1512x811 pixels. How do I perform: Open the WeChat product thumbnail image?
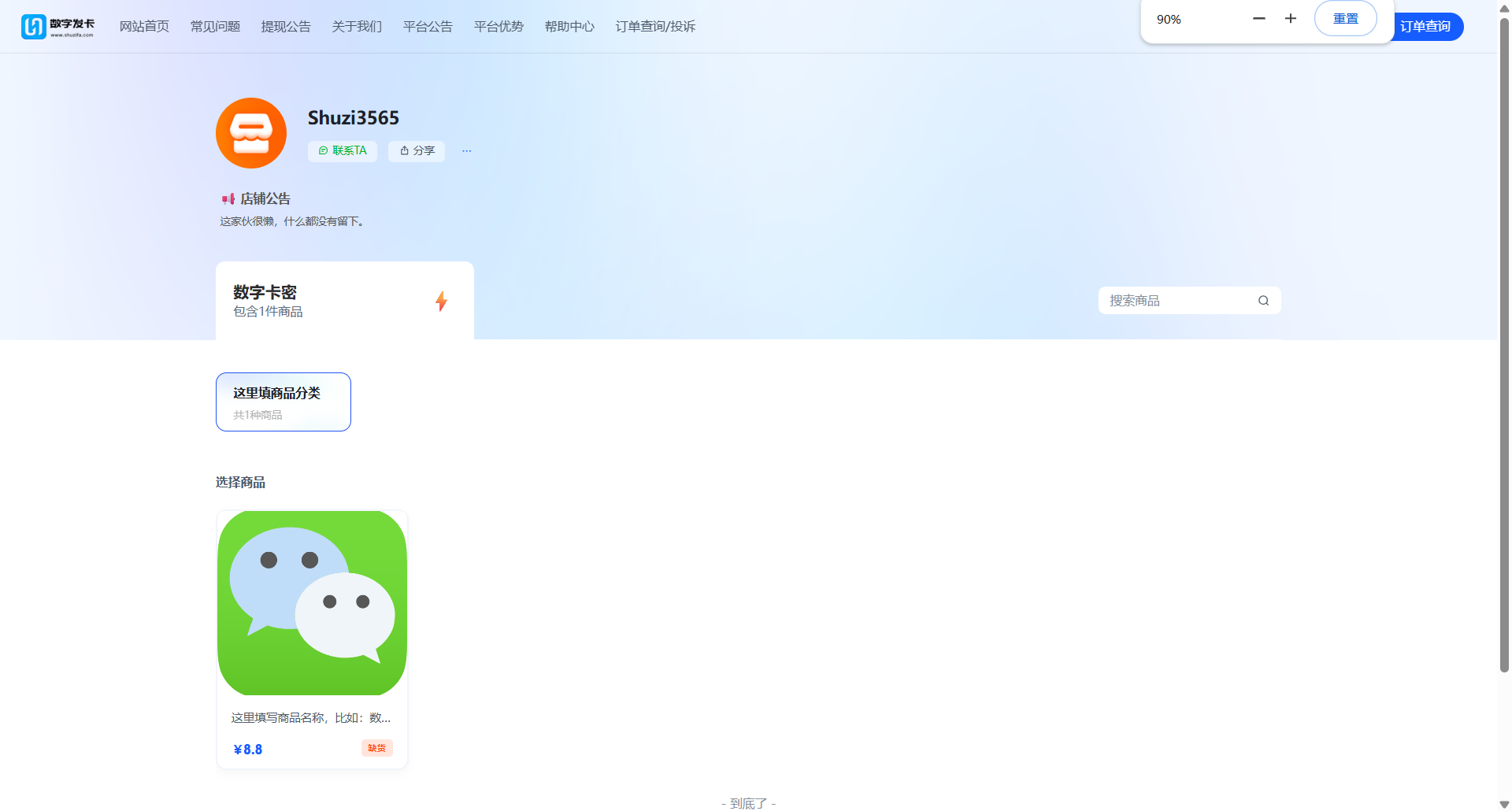point(312,603)
